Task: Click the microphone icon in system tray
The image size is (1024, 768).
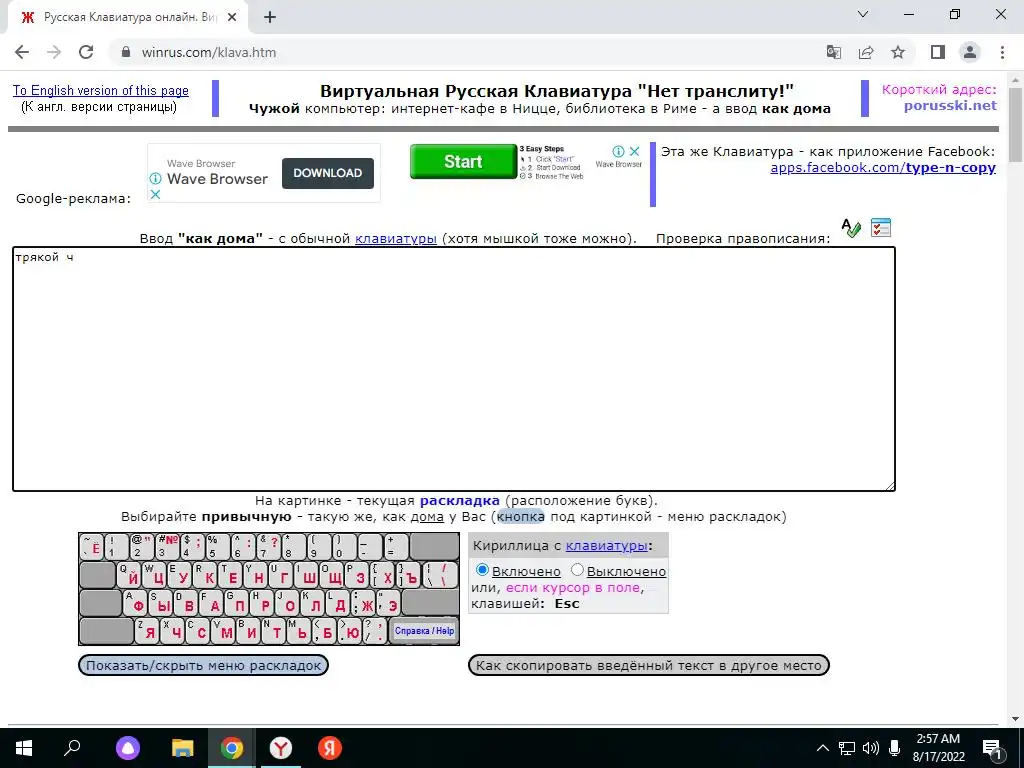Action: pyautogui.click(x=895, y=748)
